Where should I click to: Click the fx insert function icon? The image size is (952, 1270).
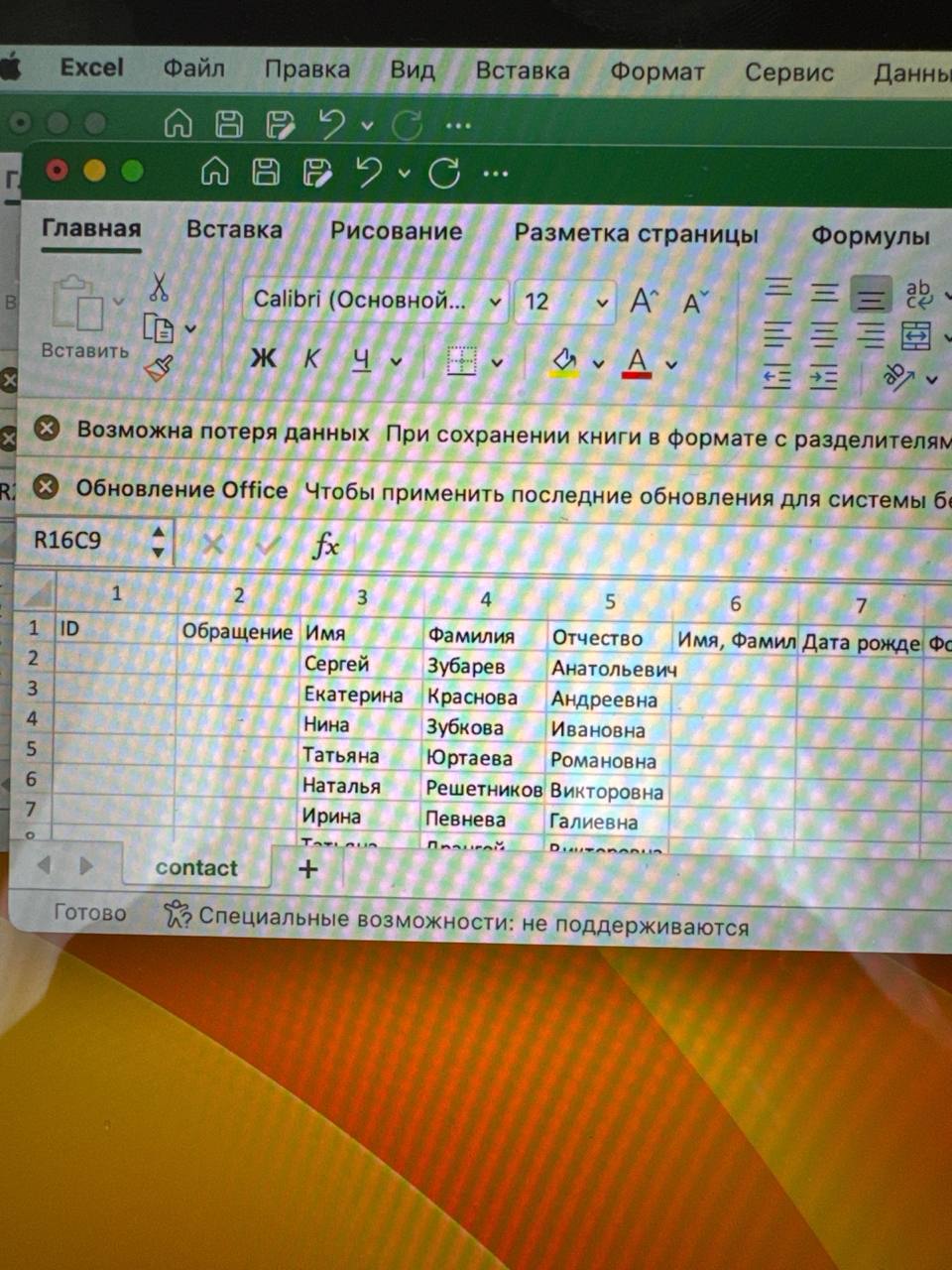pyautogui.click(x=325, y=545)
